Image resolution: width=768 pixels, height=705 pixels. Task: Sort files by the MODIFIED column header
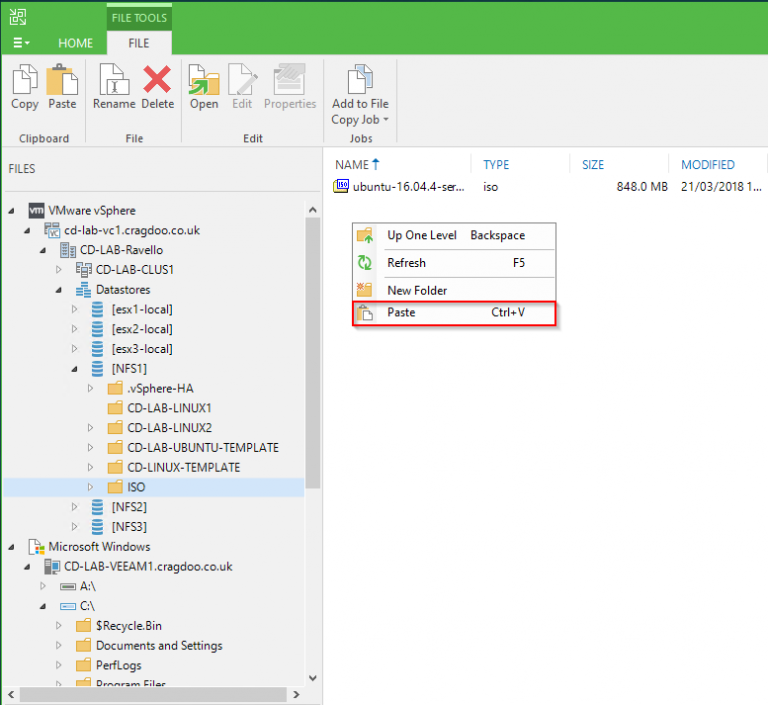coord(707,165)
